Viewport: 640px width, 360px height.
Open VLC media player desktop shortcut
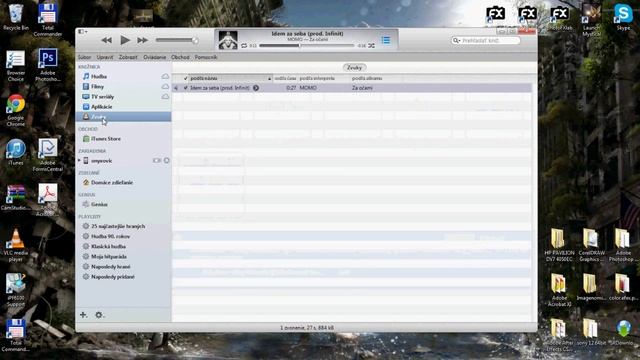[16, 245]
